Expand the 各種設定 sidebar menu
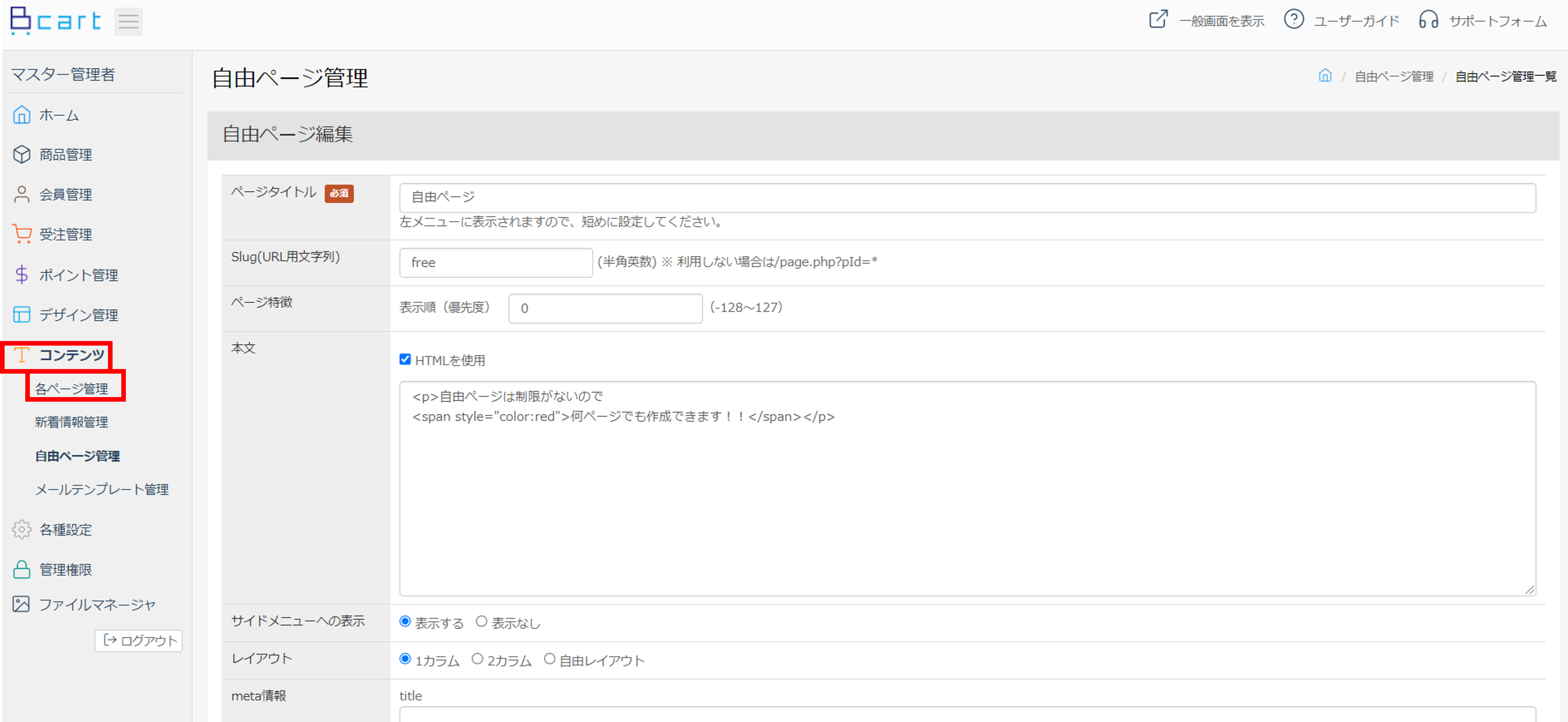The height and width of the screenshot is (722, 1568). [65, 529]
